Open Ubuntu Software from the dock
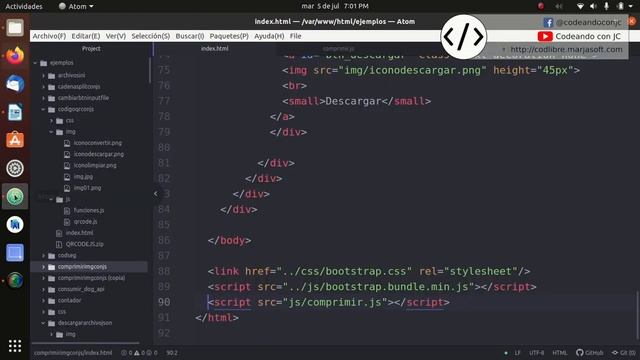640x360 pixels. pyautogui.click(x=15, y=140)
